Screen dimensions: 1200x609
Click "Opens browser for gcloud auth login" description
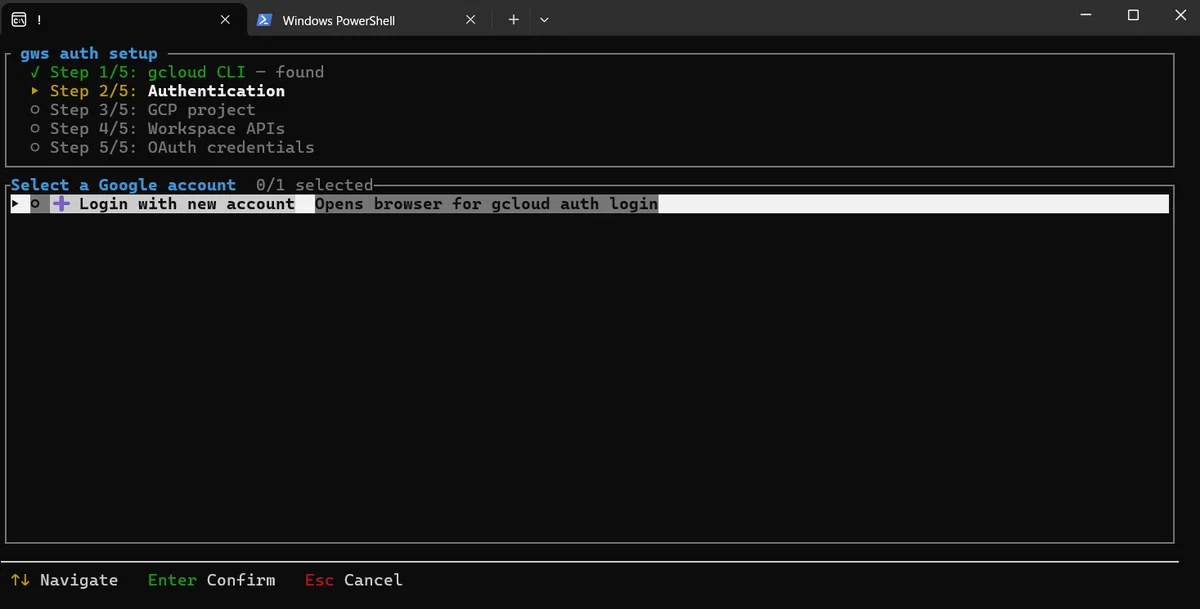coord(486,204)
